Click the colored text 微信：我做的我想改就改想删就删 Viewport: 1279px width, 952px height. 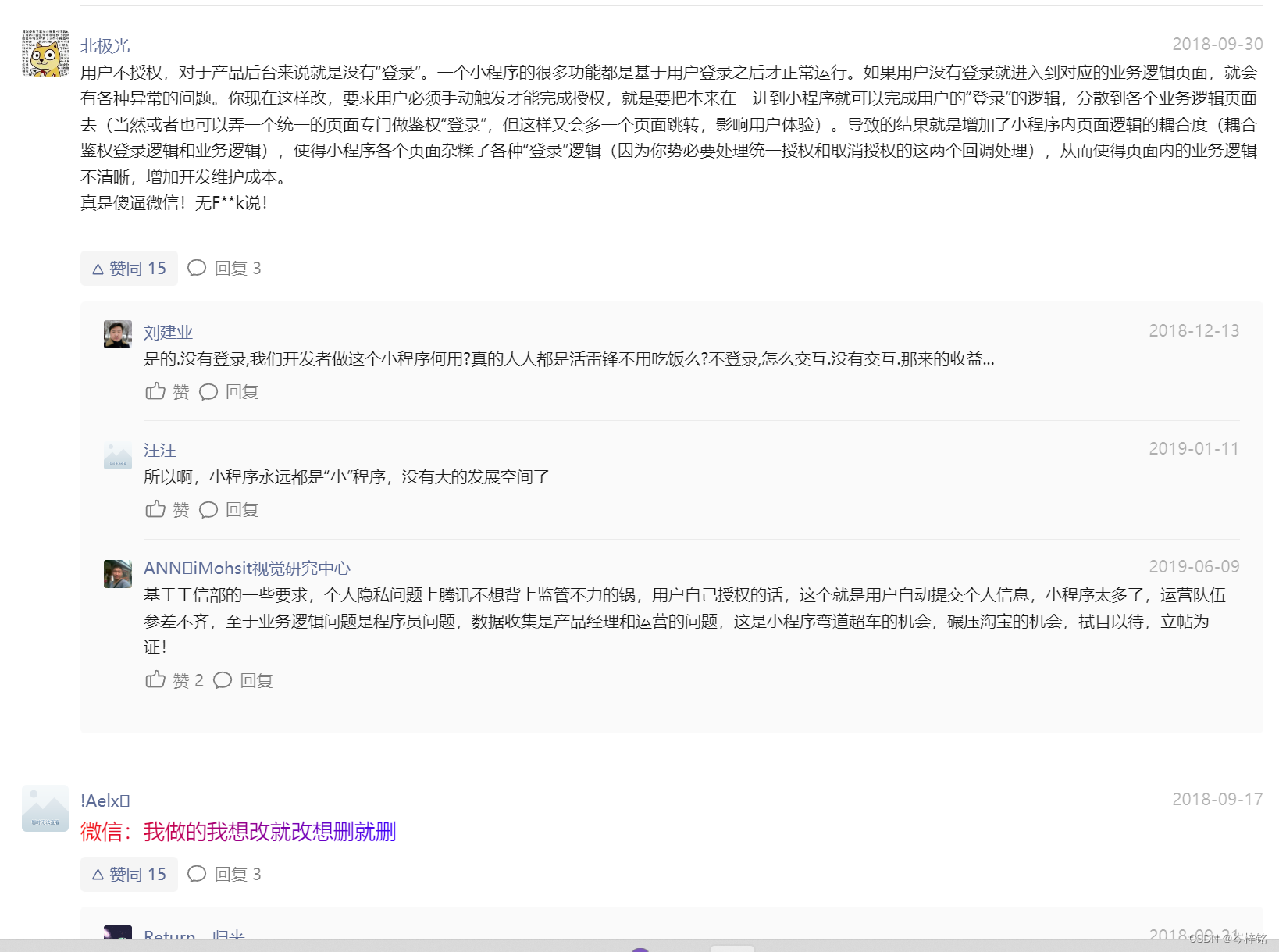pyautogui.click(x=238, y=832)
